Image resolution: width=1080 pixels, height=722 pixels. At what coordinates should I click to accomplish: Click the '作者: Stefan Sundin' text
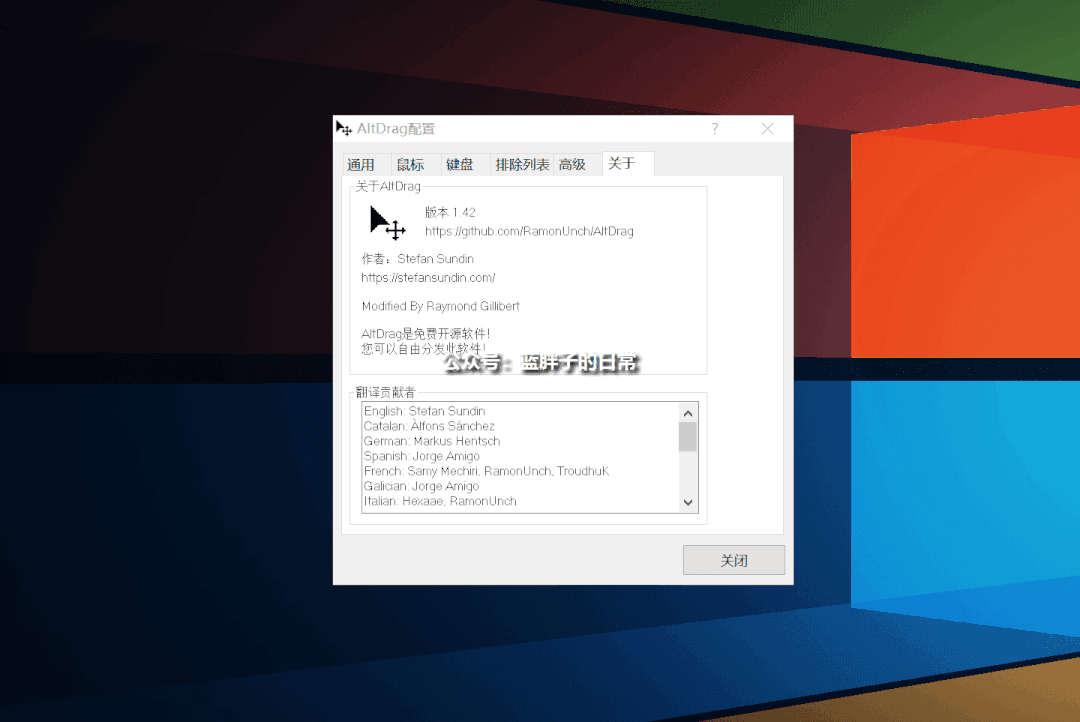(x=417, y=259)
